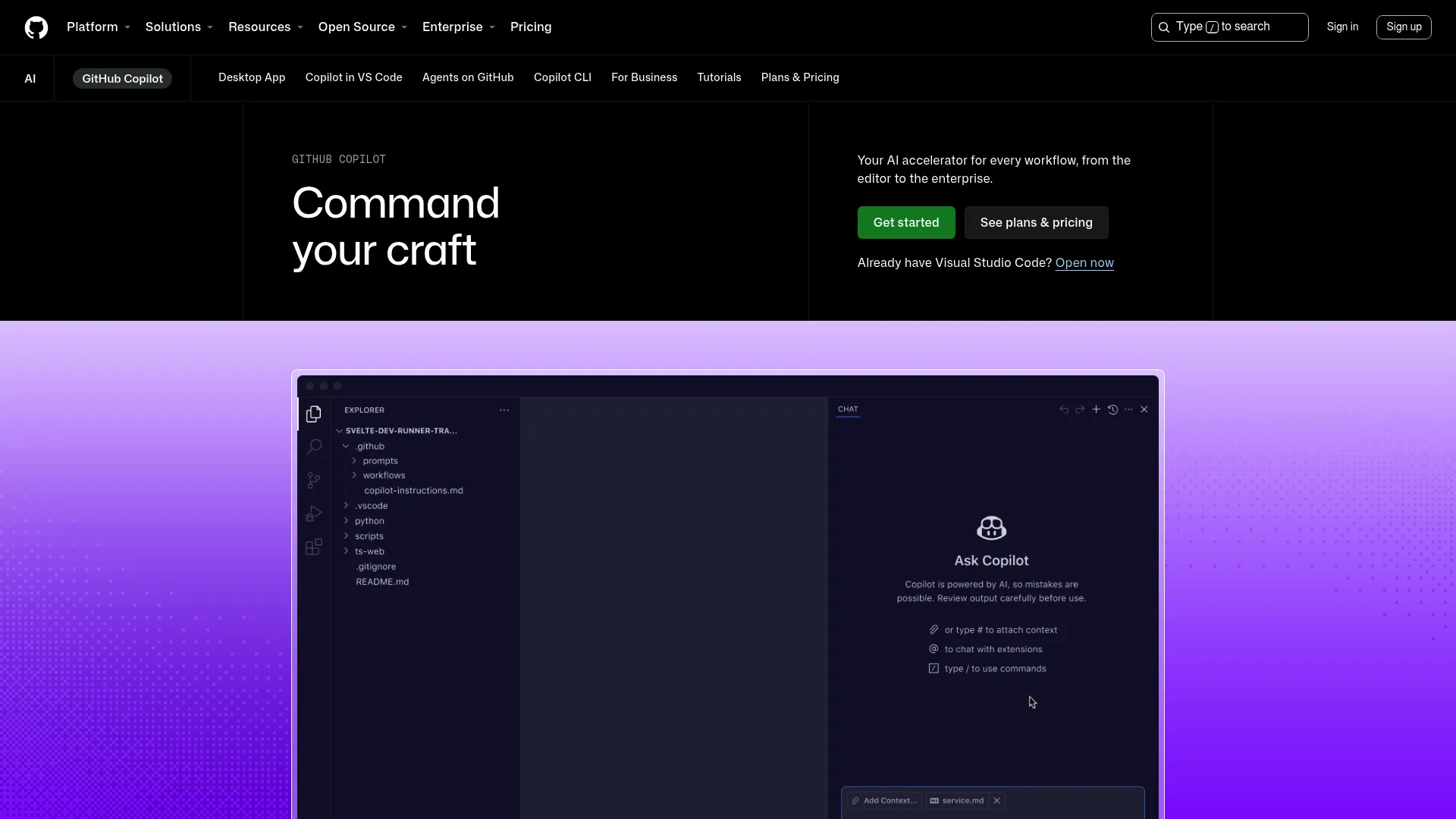Click the GitHub Copilot pill button
This screenshot has height=819, width=1456.
coord(122,79)
